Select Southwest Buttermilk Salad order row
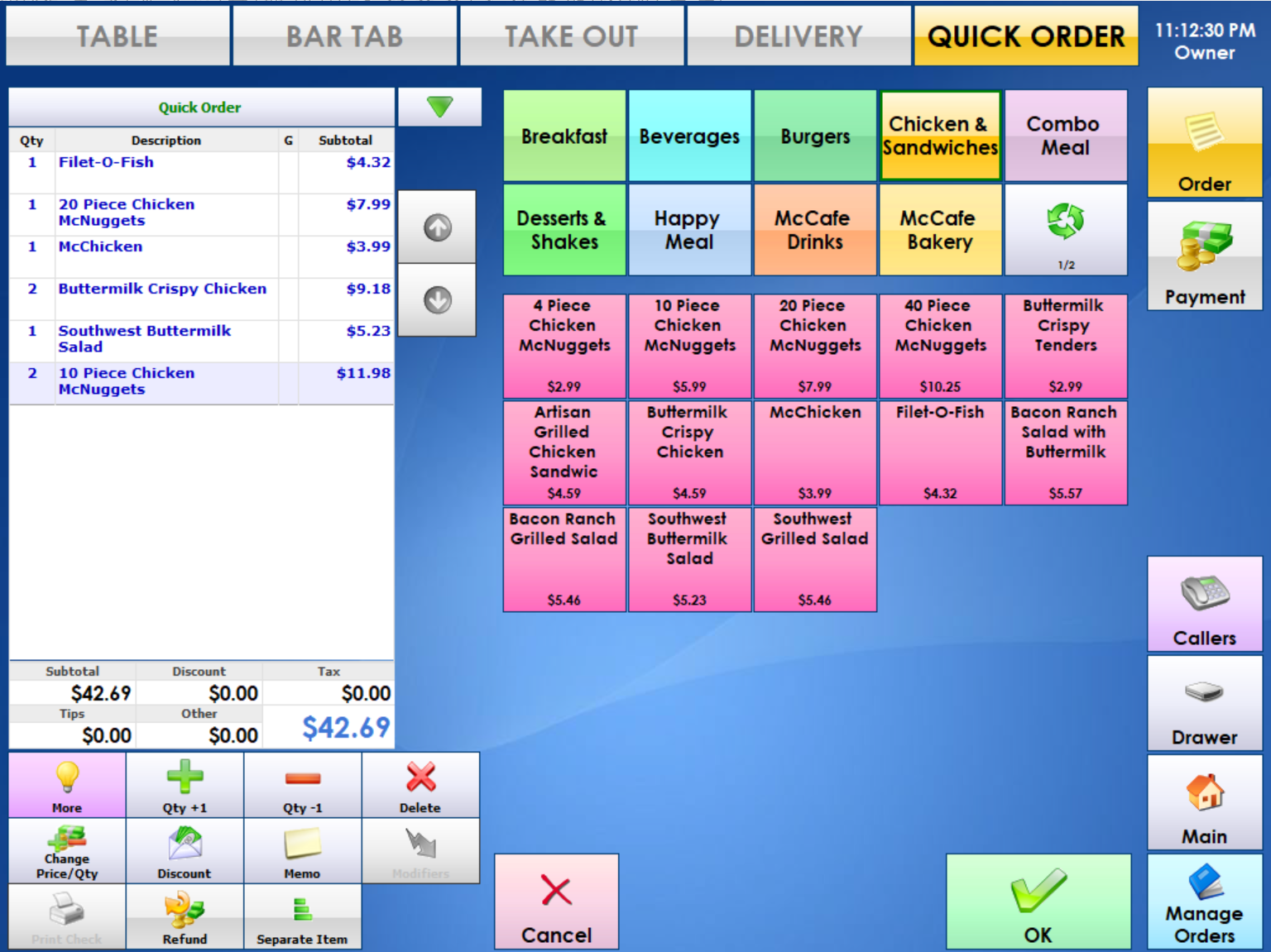The width and height of the screenshot is (1271, 952). click(201, 342)
